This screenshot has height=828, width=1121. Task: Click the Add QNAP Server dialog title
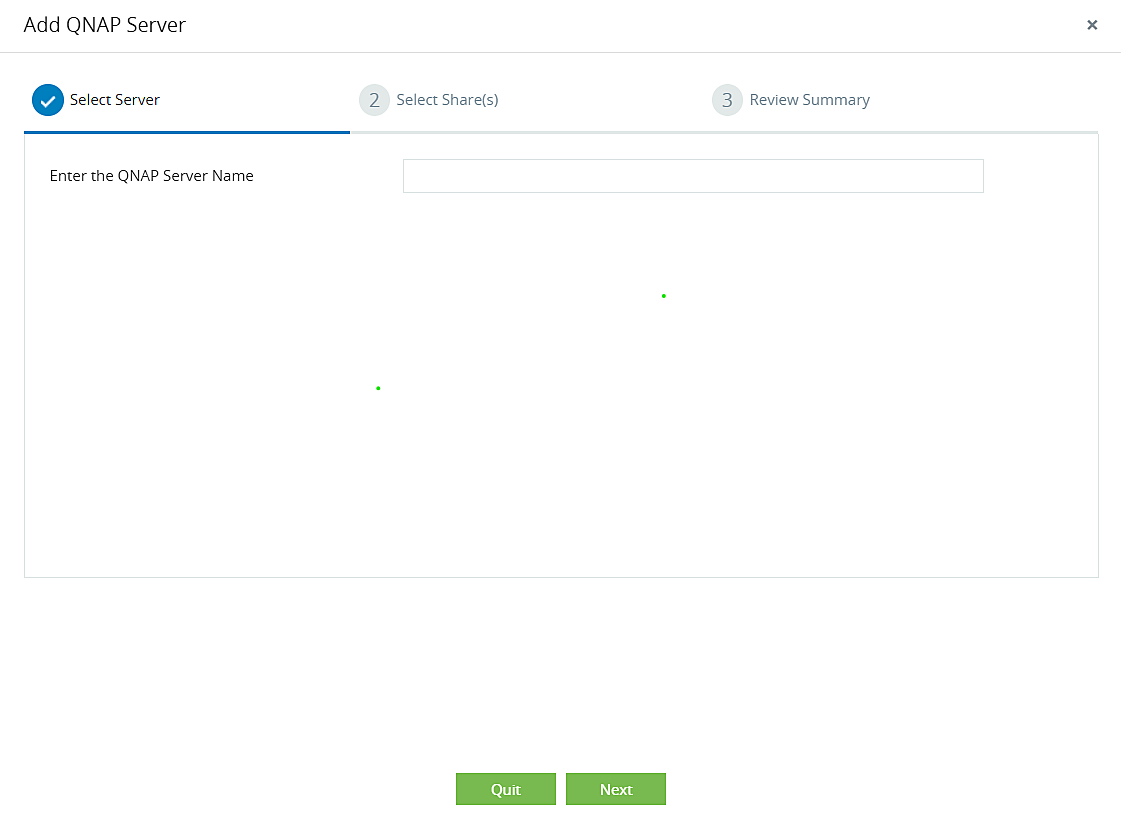tap(105, 24)
